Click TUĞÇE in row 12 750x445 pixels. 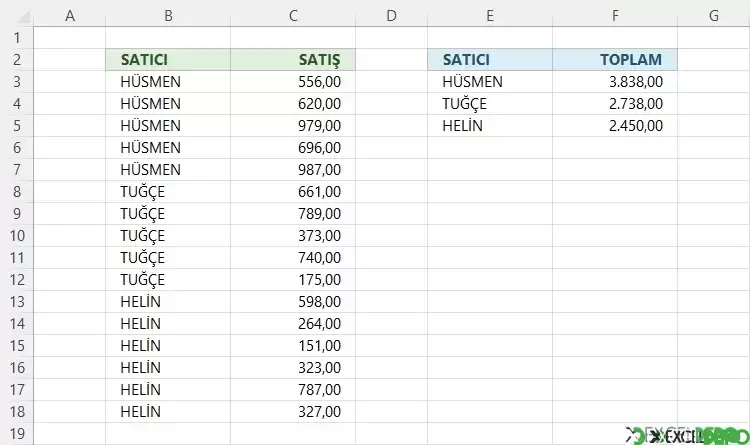pyautogui.click(x=168, y=280)
